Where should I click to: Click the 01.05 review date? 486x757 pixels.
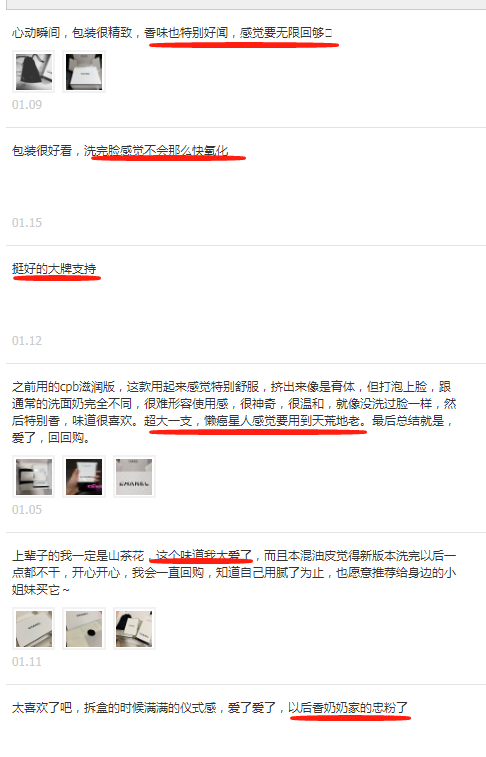pyautogui.click(x=27, y=510)
